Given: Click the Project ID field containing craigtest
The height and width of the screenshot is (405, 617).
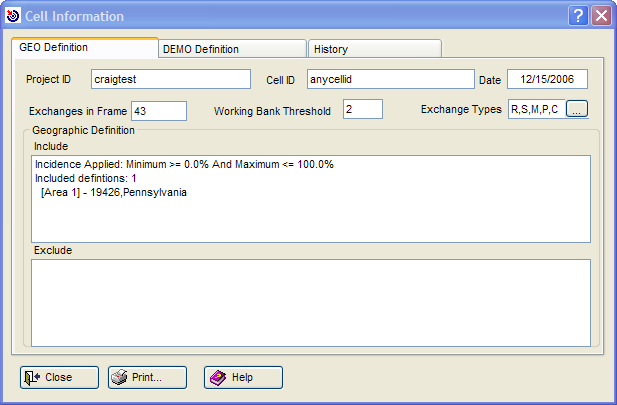Looking at the screenshot, I should pyautogui.click(x=170, y=80).
